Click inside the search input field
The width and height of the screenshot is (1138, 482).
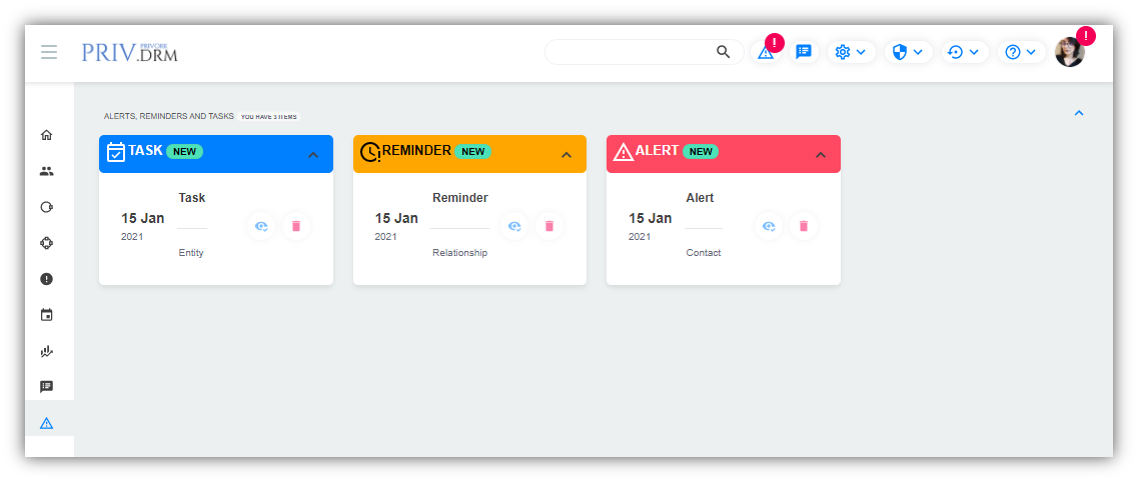[630, 52]
